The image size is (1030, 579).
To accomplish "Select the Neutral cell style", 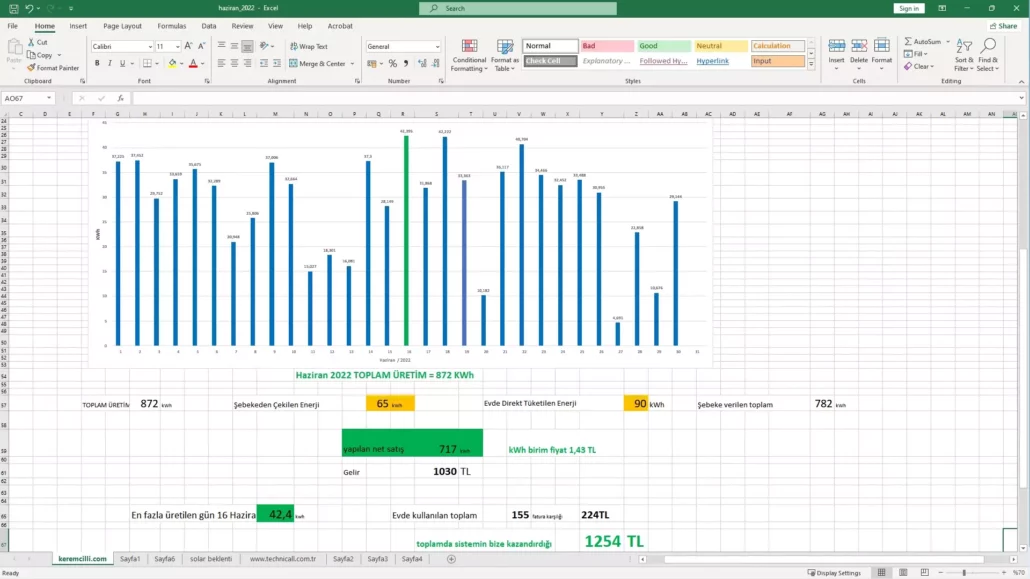I will point(721,46).
